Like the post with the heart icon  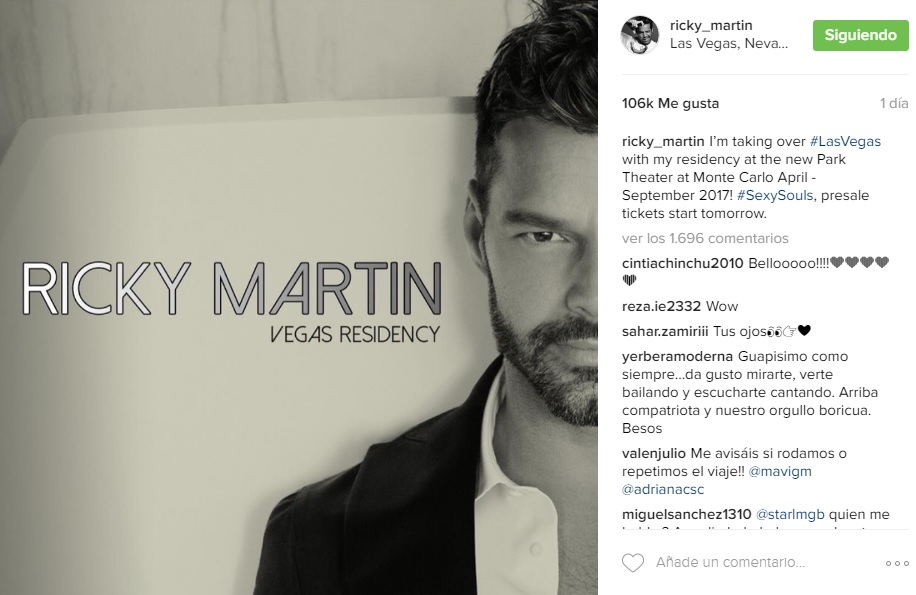pos(633,563)
